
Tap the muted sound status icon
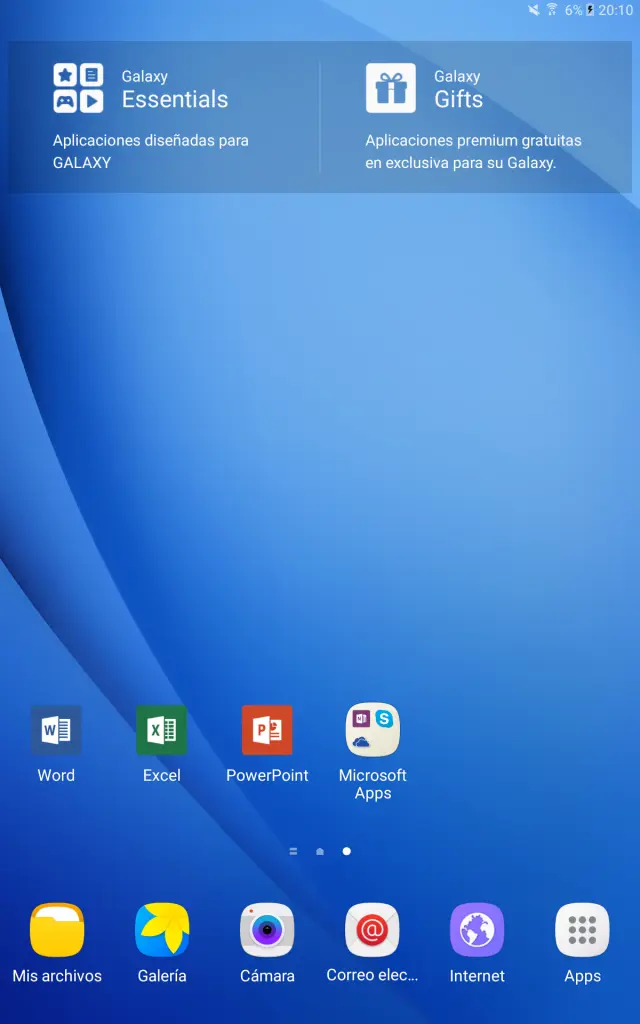click(534, 10)
